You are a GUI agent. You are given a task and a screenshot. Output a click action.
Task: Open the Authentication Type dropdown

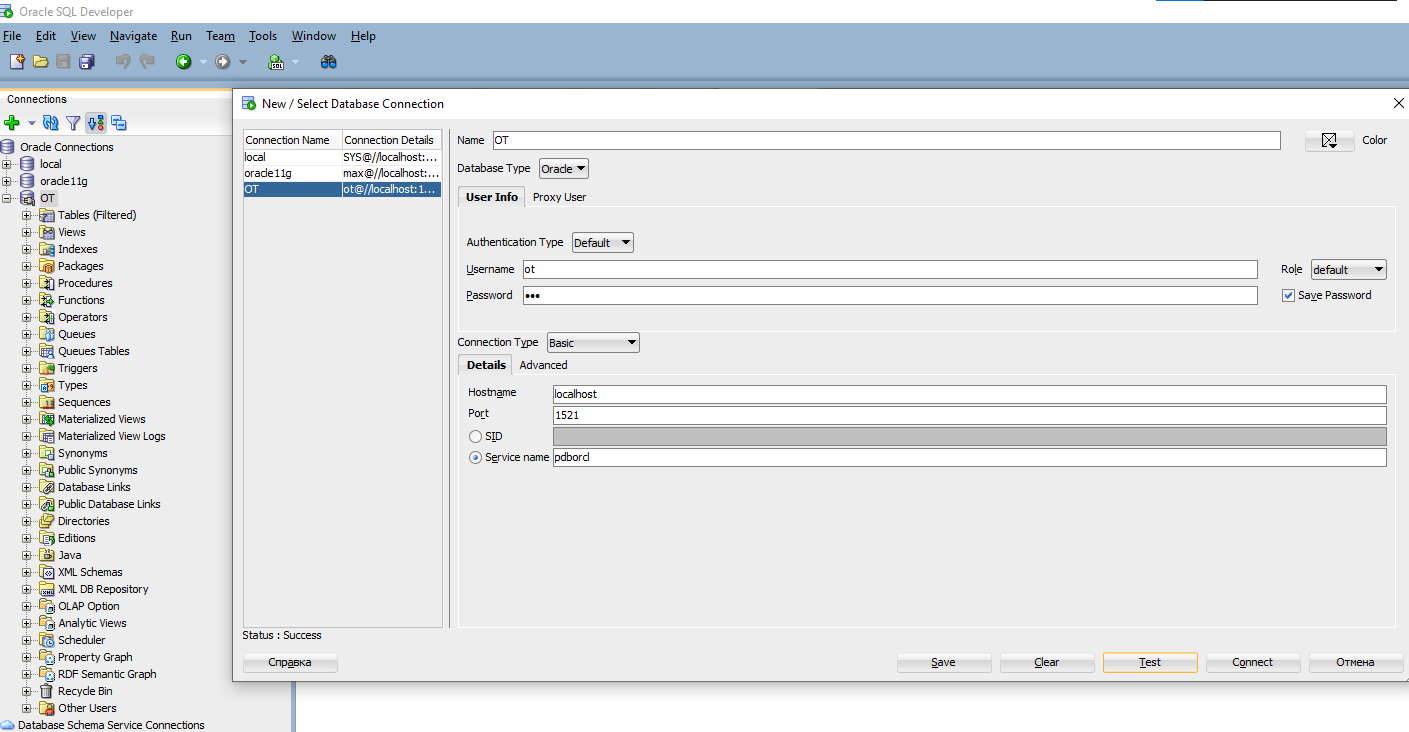[603, 242]
